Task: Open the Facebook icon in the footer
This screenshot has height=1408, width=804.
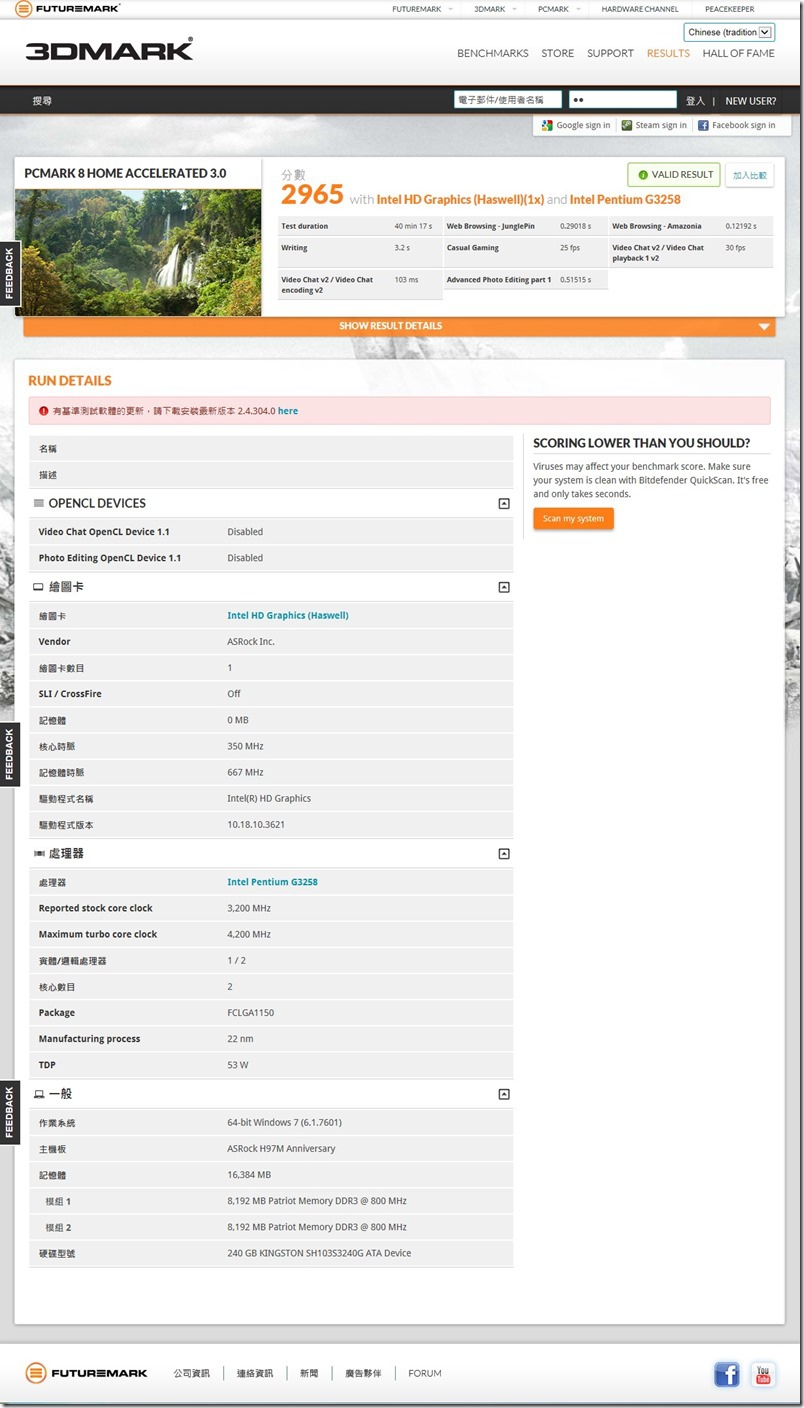Action: point(727,1374)
